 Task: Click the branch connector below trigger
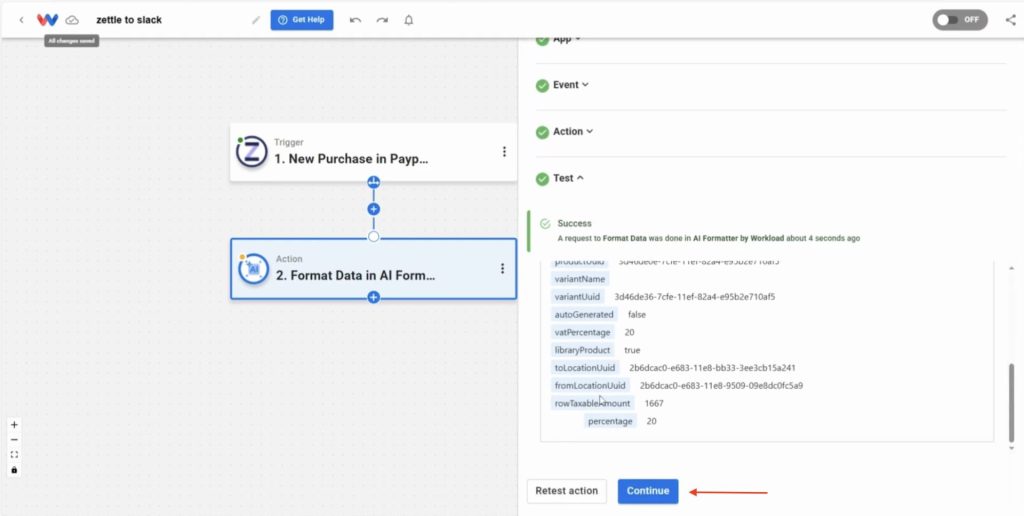(x=374, y=182)
